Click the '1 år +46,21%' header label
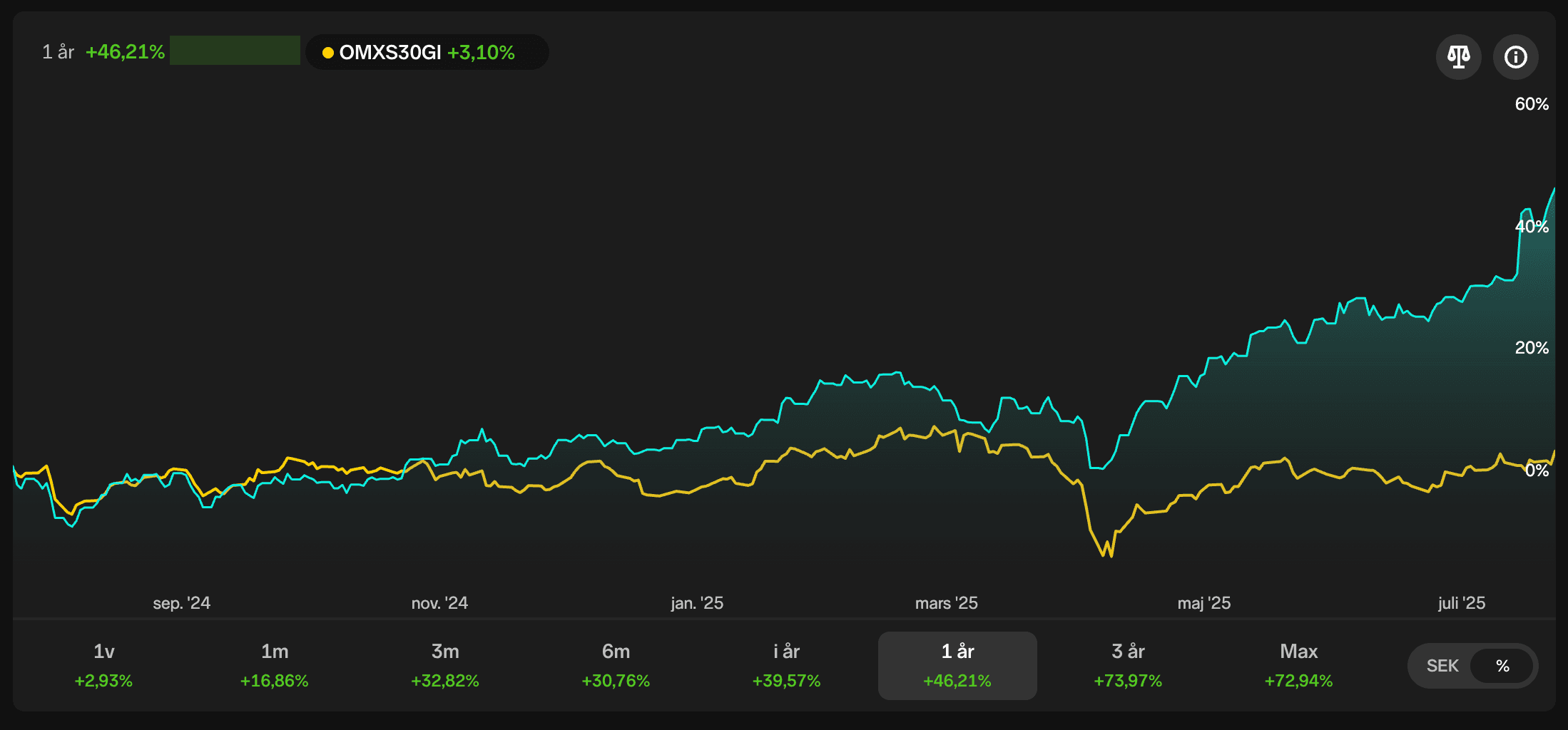 (103, 52)
